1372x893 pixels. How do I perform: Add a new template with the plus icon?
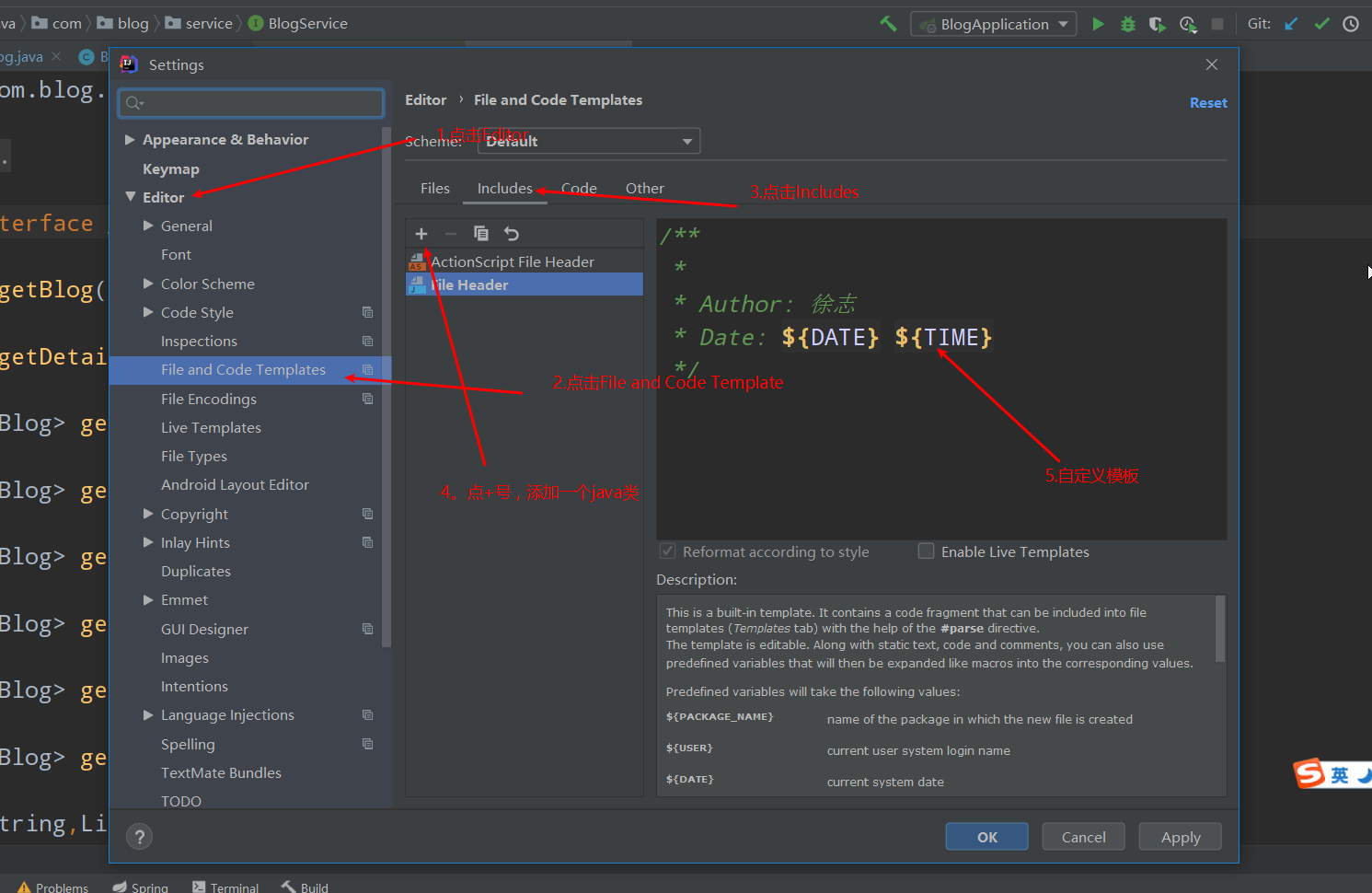421,234
